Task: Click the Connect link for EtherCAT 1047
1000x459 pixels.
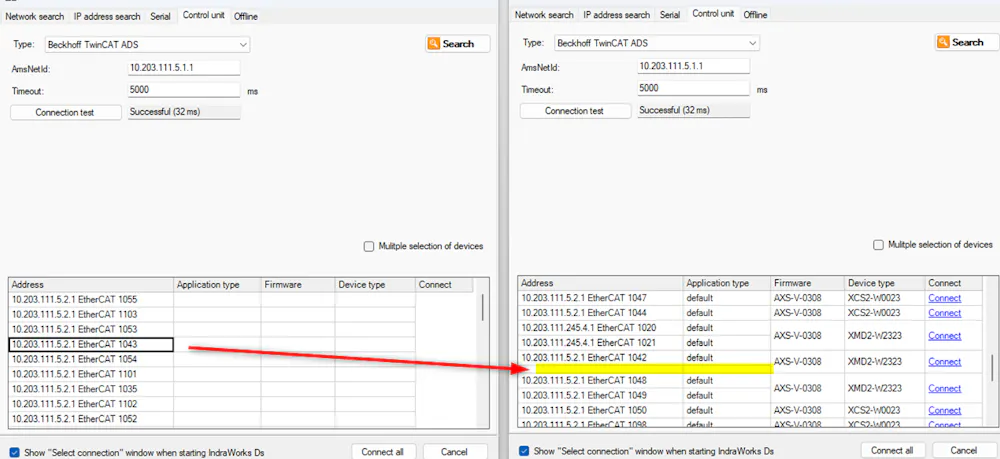Action: pyautogui.click(x=945, y=298)
